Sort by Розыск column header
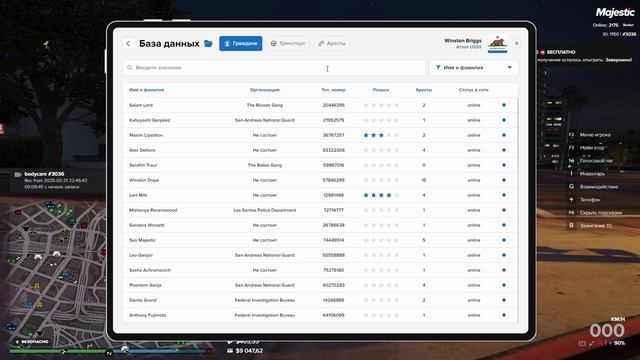 coord(381,90)
